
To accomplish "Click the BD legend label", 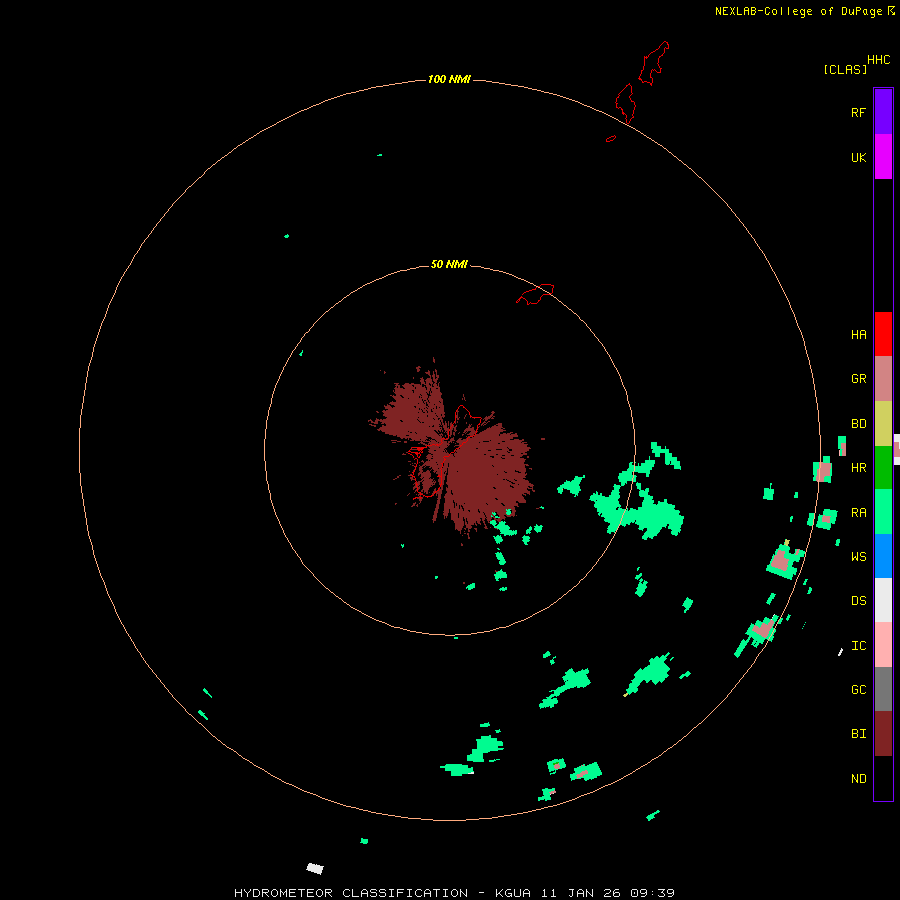I will click(858, 424).
